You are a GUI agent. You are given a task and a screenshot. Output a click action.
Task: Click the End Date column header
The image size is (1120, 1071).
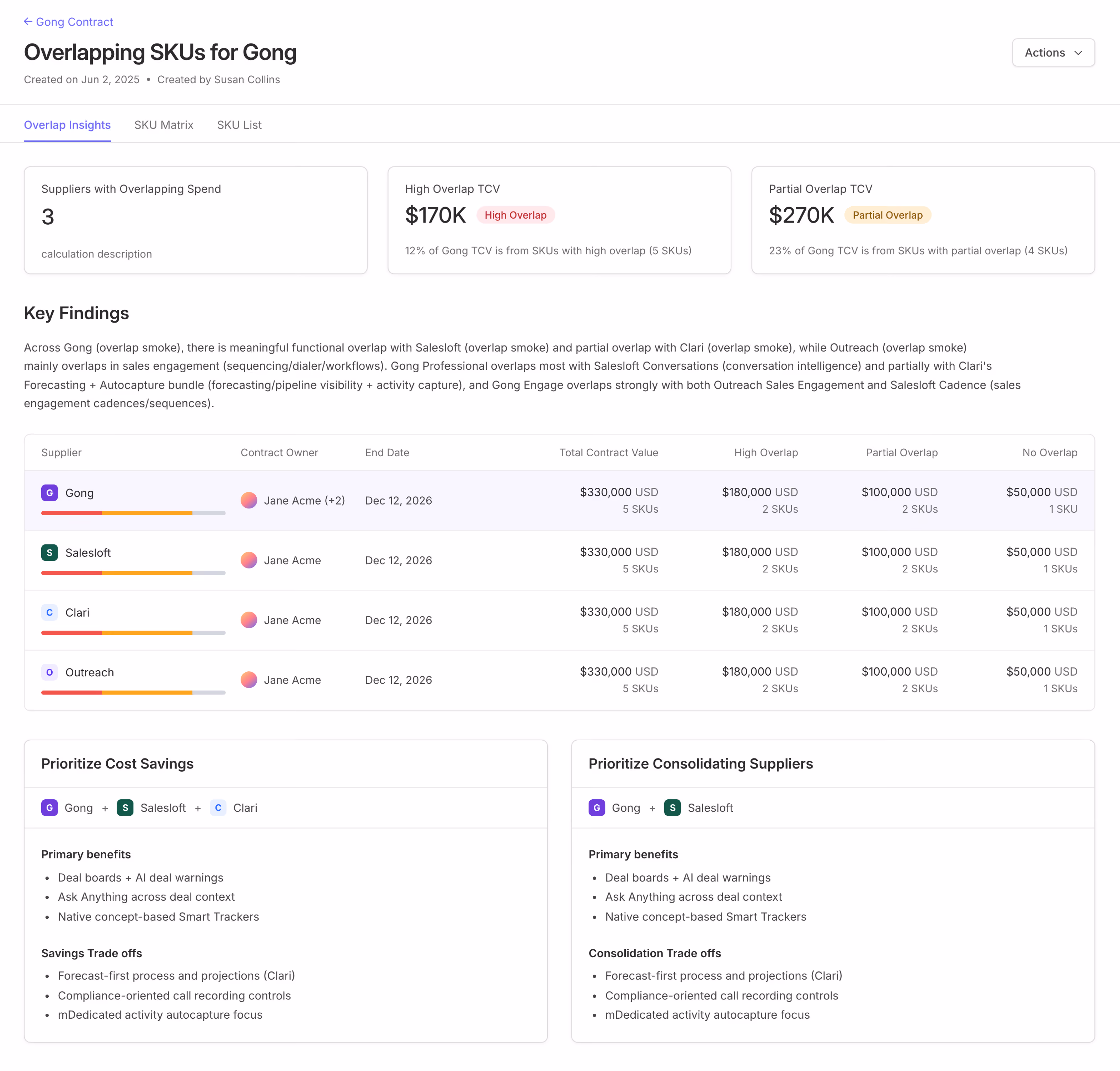click(x=387, y=453)
